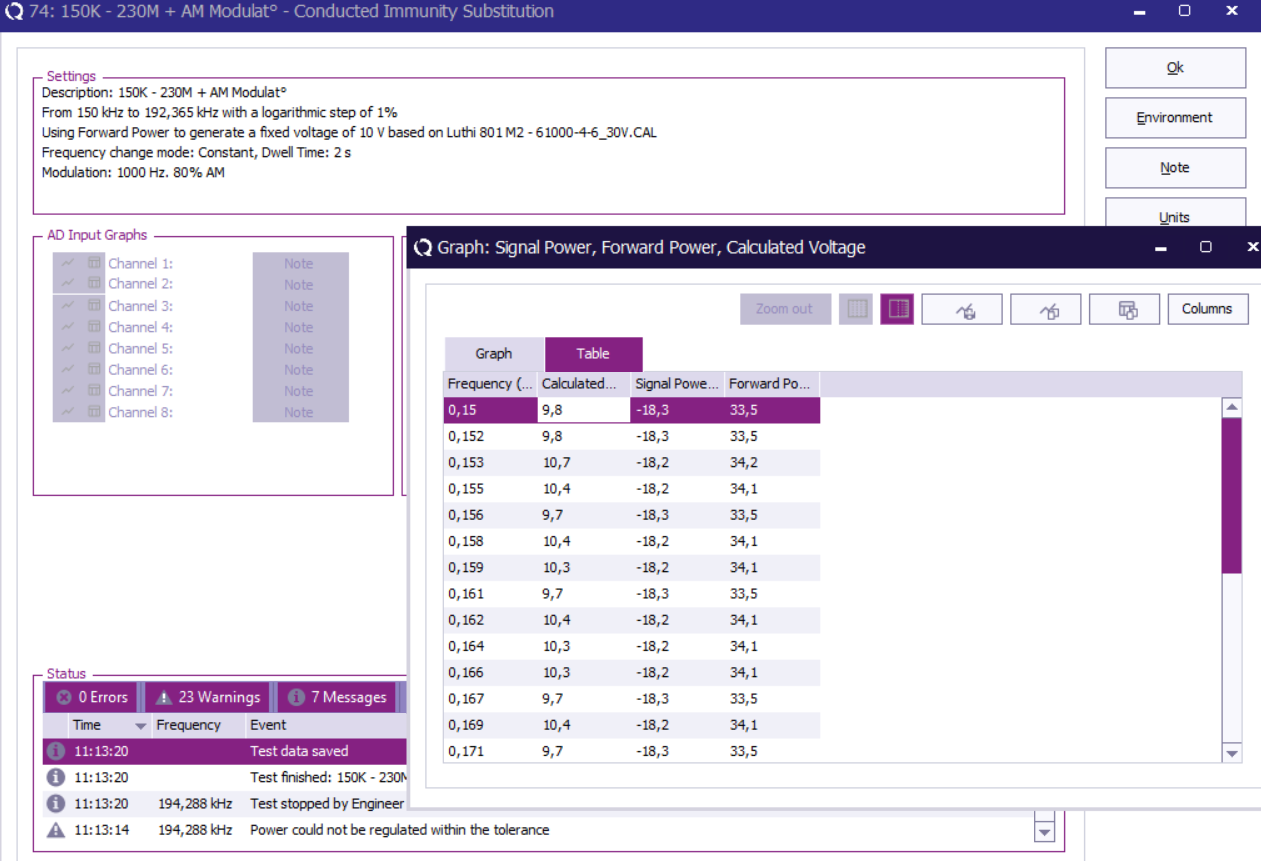Click the 10,7 calculated voltage cell
1261x861 pixels.
click(584, 462)
